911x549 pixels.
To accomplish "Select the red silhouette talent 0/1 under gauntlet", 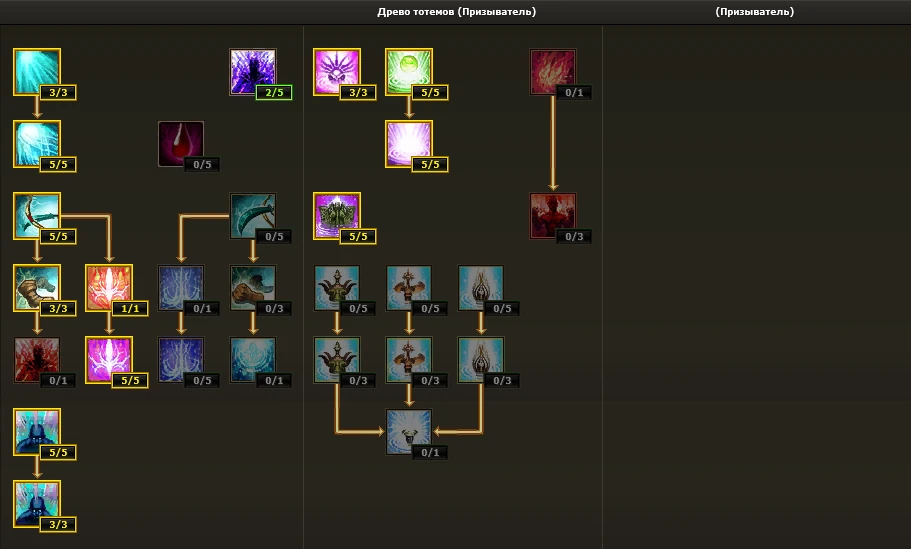I will (x=37, y=360).
